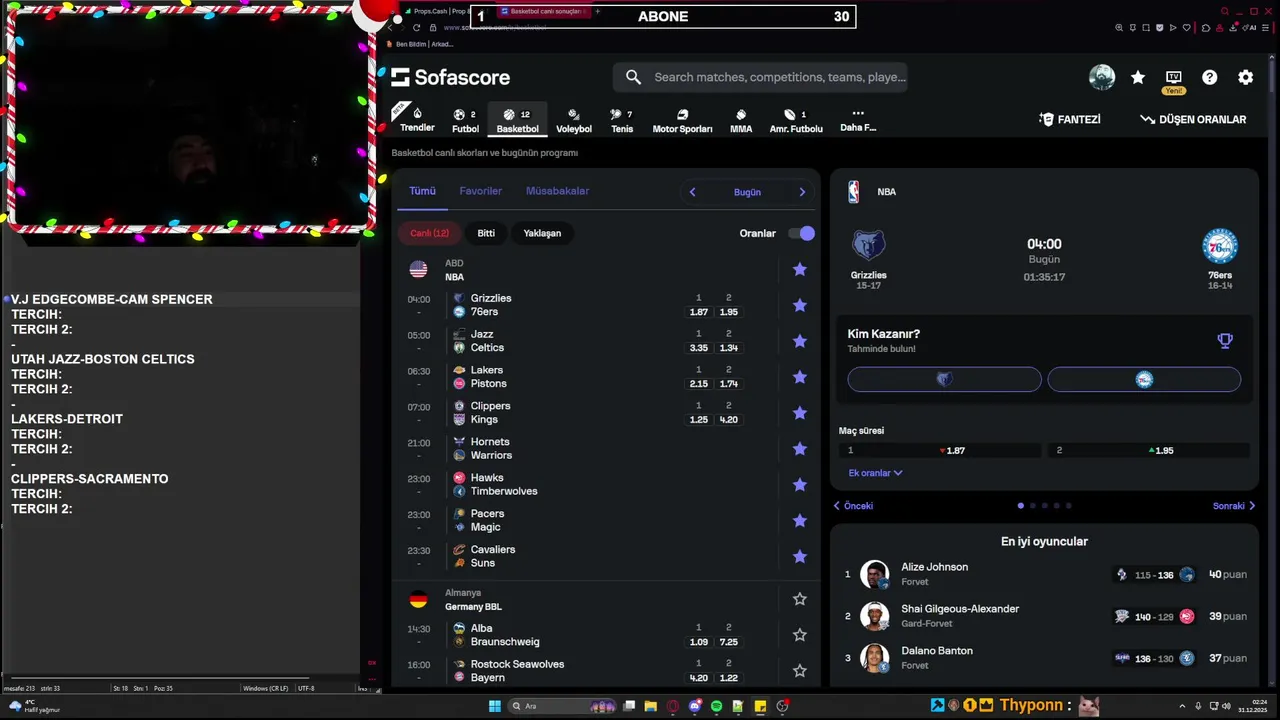1280x720 pixels.
Task: Filter matches by Yaklaşan
Action: pos(542,233)
